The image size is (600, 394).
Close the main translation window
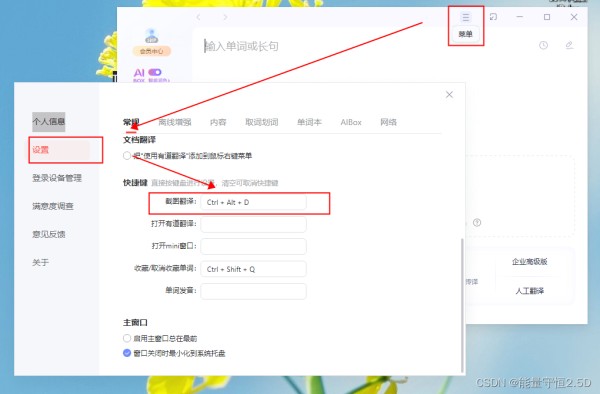[574, 17]
